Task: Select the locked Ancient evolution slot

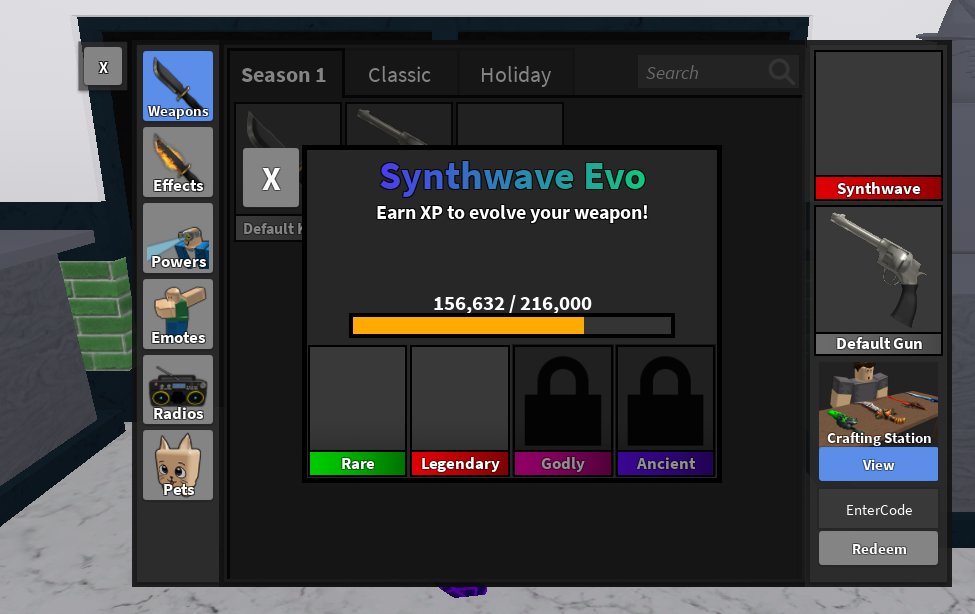Action: pyautogui.click(x=665, y=411)
